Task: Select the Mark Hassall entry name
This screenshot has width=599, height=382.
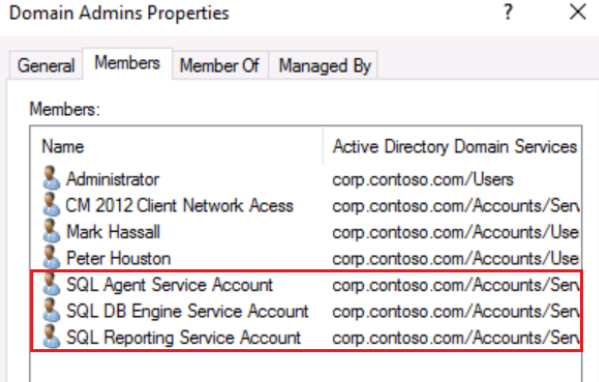Action: point(113,232)
